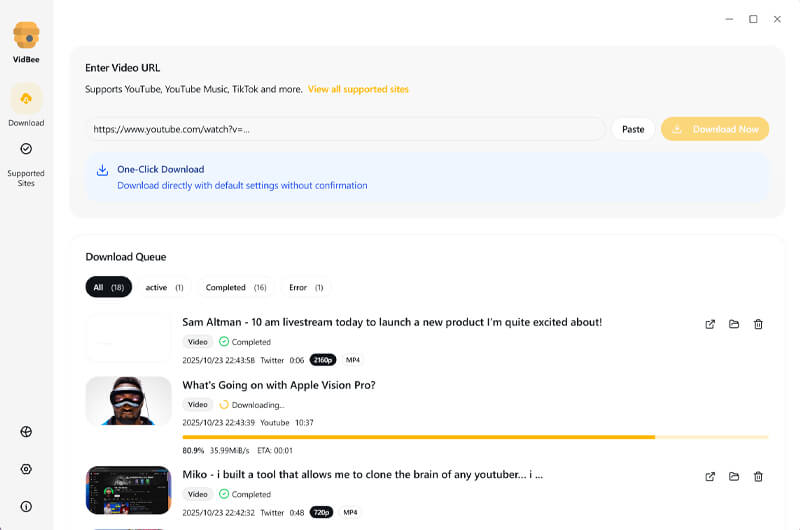
Task: Toggle One-Click Download option
Action: 427,177
